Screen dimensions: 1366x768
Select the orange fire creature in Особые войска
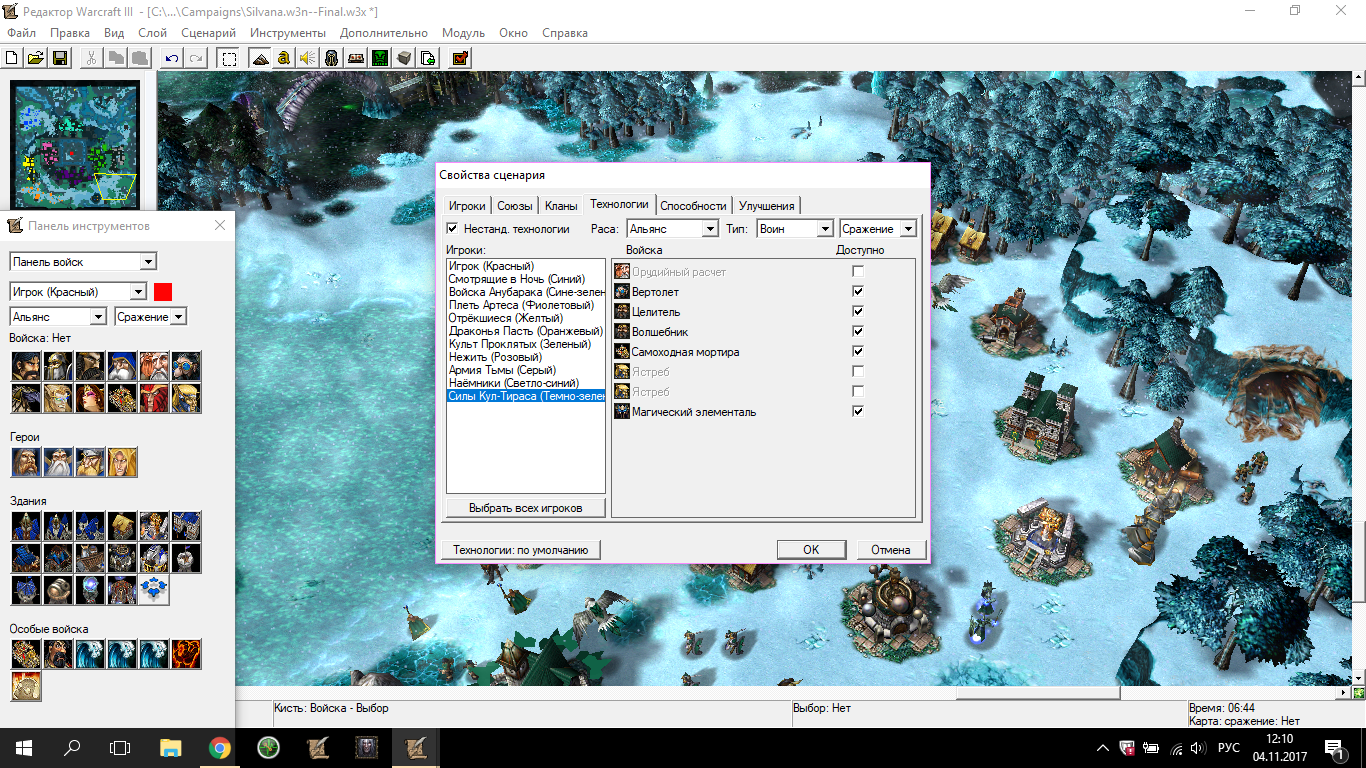186,654
